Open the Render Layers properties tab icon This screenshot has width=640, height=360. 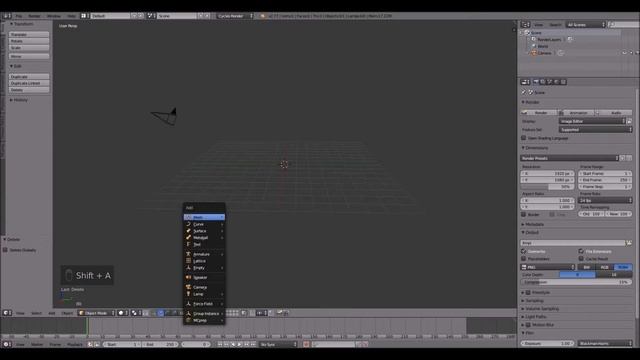542,82
